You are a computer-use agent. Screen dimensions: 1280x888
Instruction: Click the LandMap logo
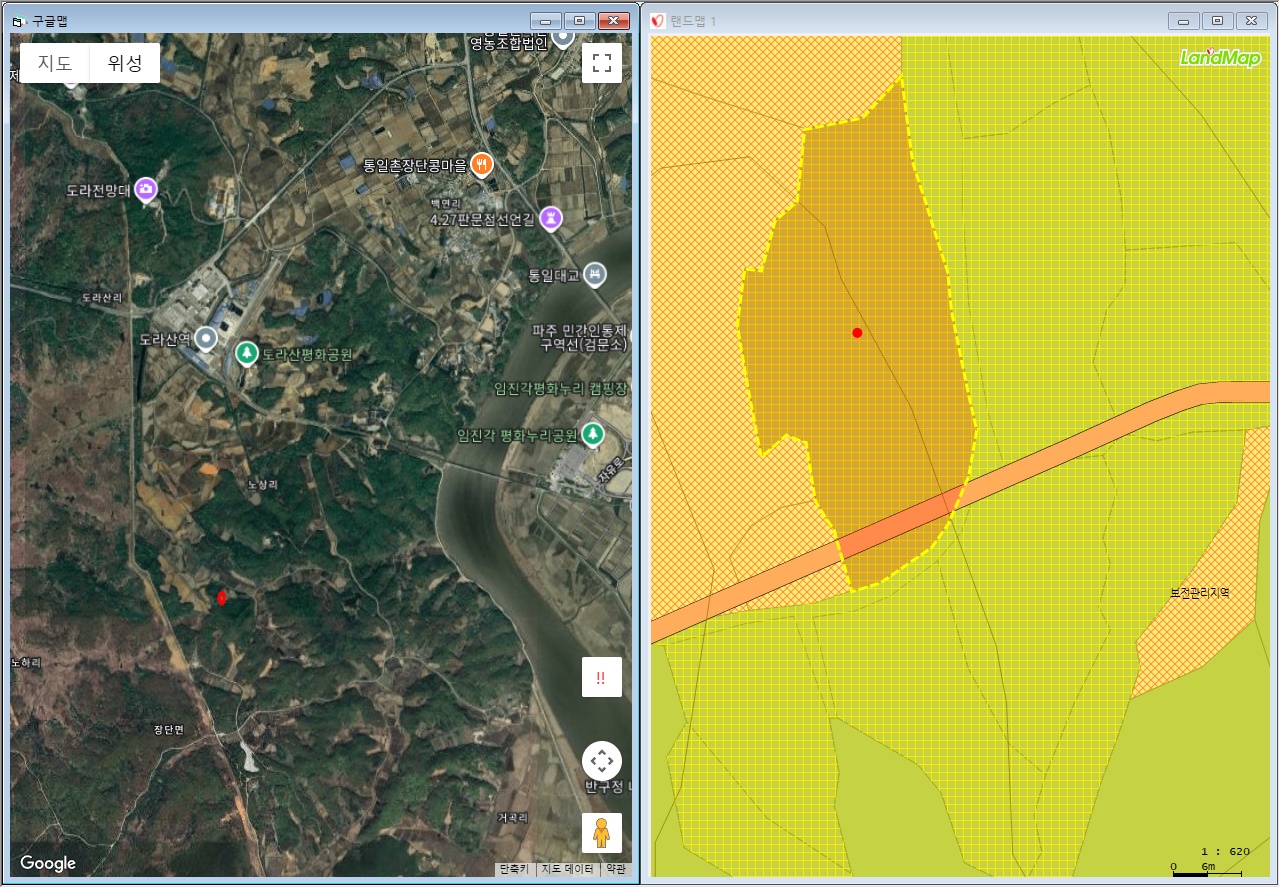1220,58
